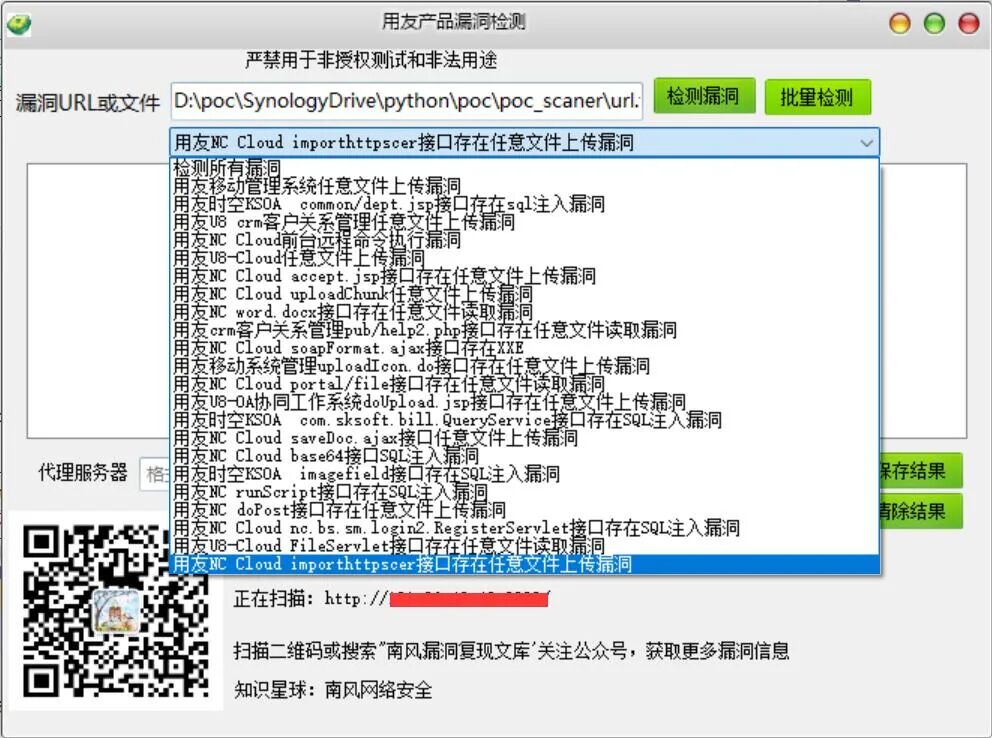Click the 保存结果 button
Viewport: 992px width, 738px height.
click(x=921, y=470)
